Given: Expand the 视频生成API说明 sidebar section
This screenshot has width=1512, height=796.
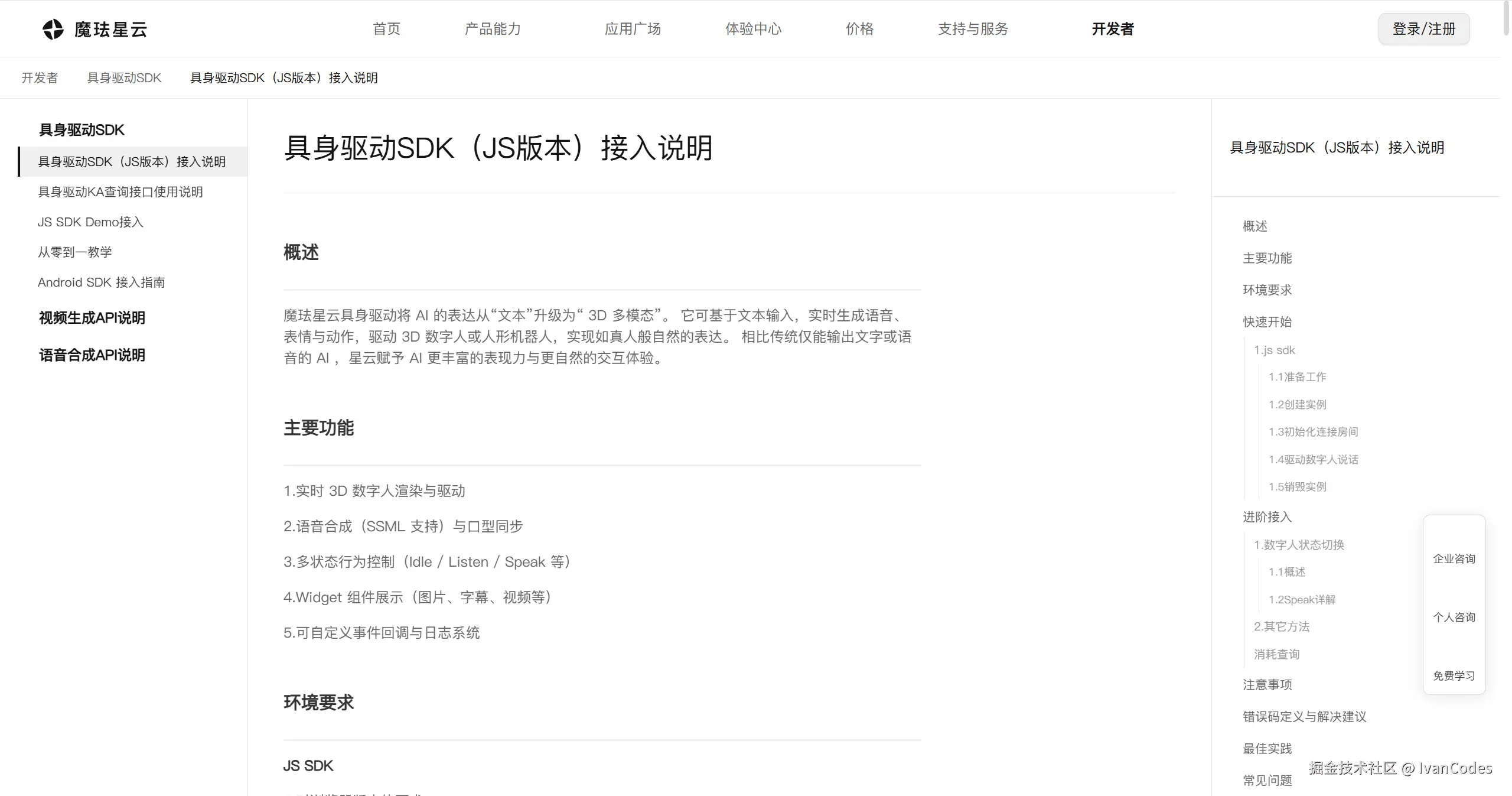Looking at the screenshot, I should (92, 318).
